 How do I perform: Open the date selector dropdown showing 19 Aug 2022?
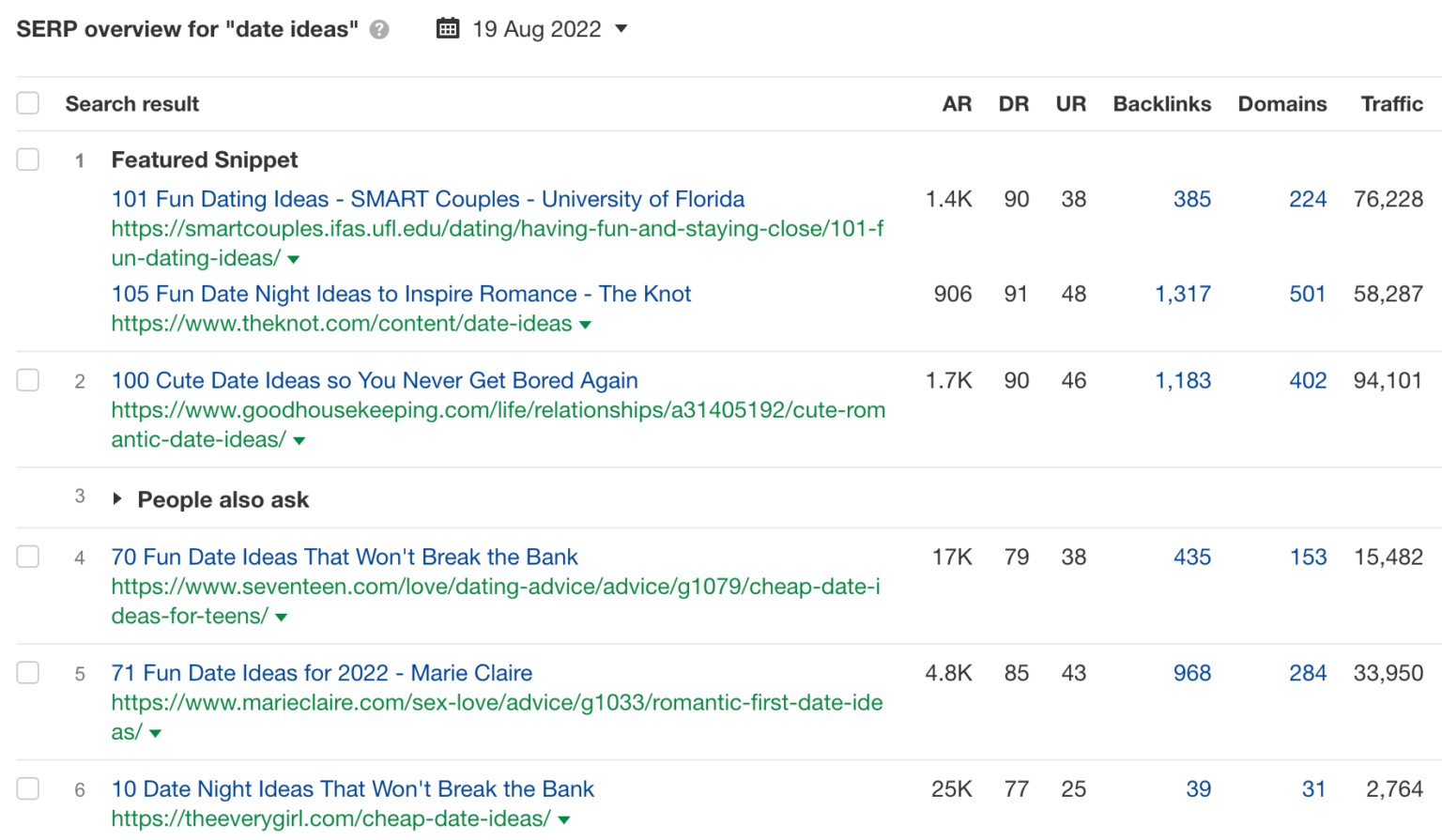pyautogui.click(x=621, y=29)
